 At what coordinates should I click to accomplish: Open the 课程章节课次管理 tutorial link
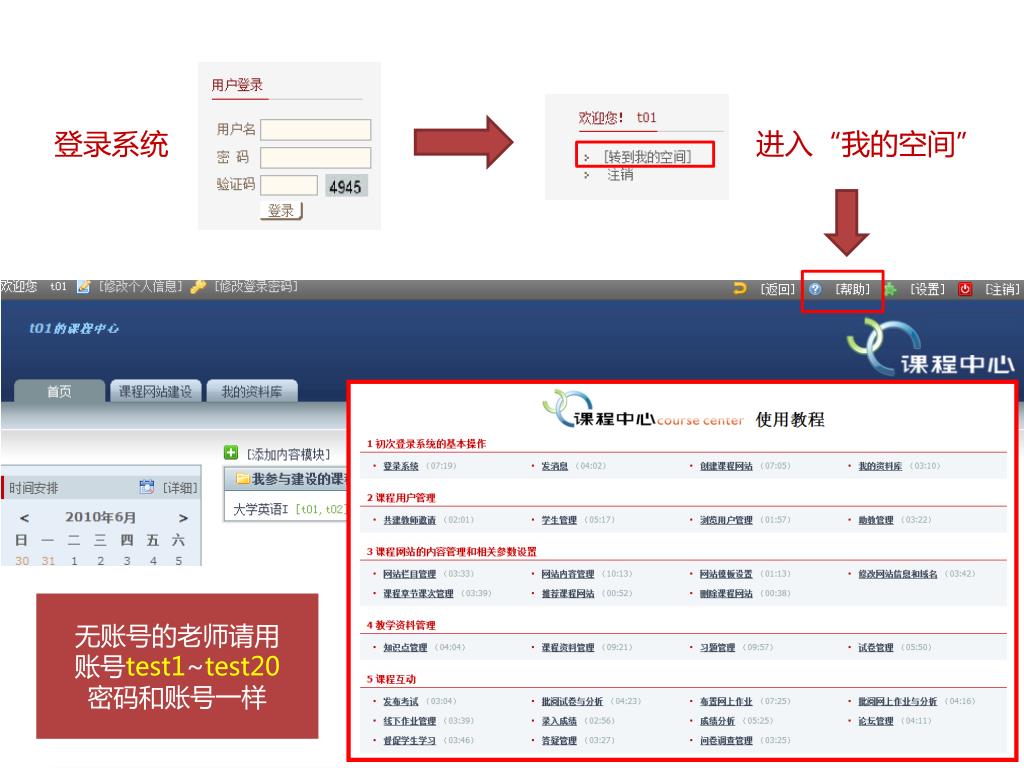418,594
